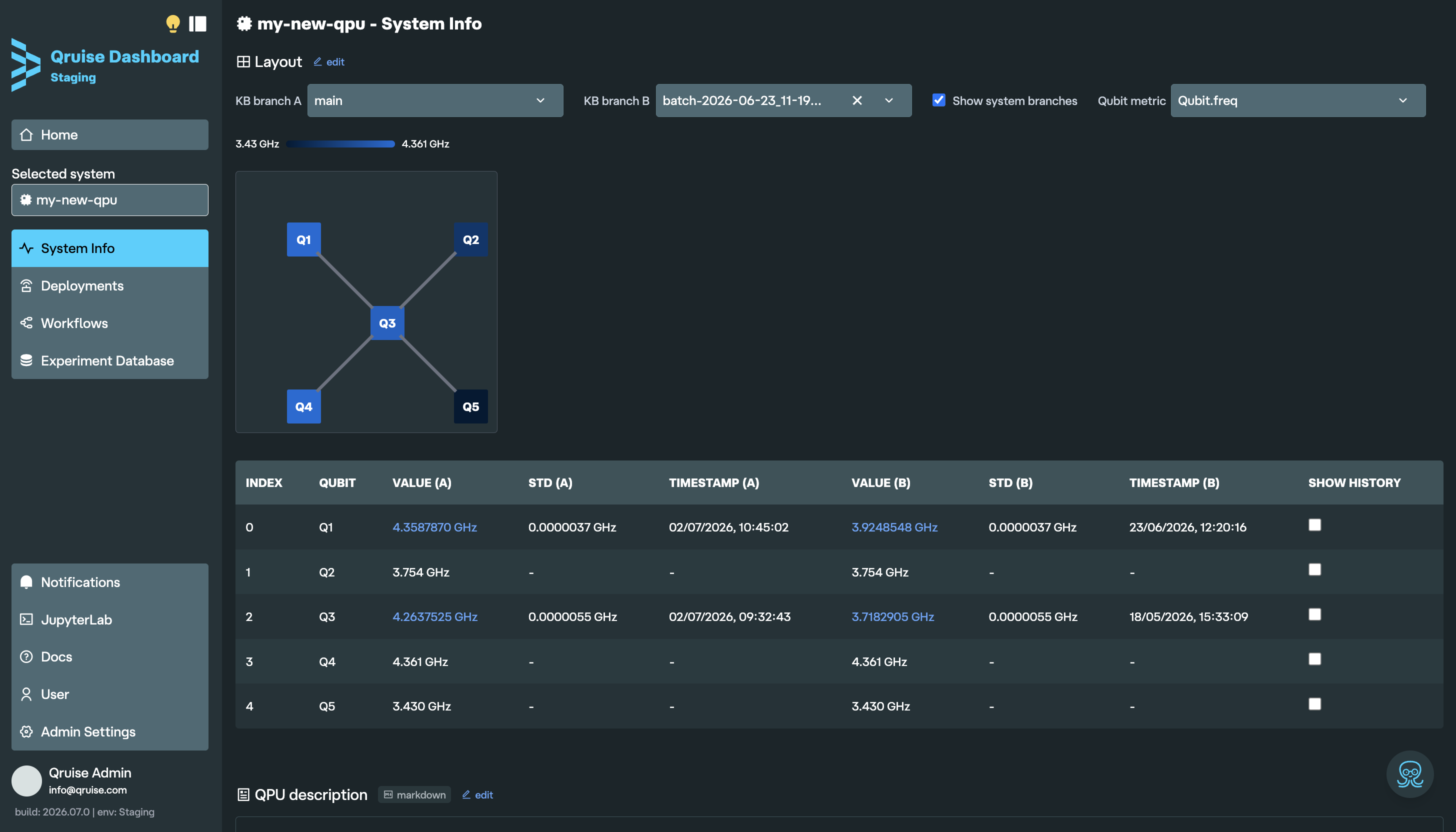Open Q1 value A 4.3587870 GHz link
Screen dimensions: 1456x832
(x=434, y=527)
